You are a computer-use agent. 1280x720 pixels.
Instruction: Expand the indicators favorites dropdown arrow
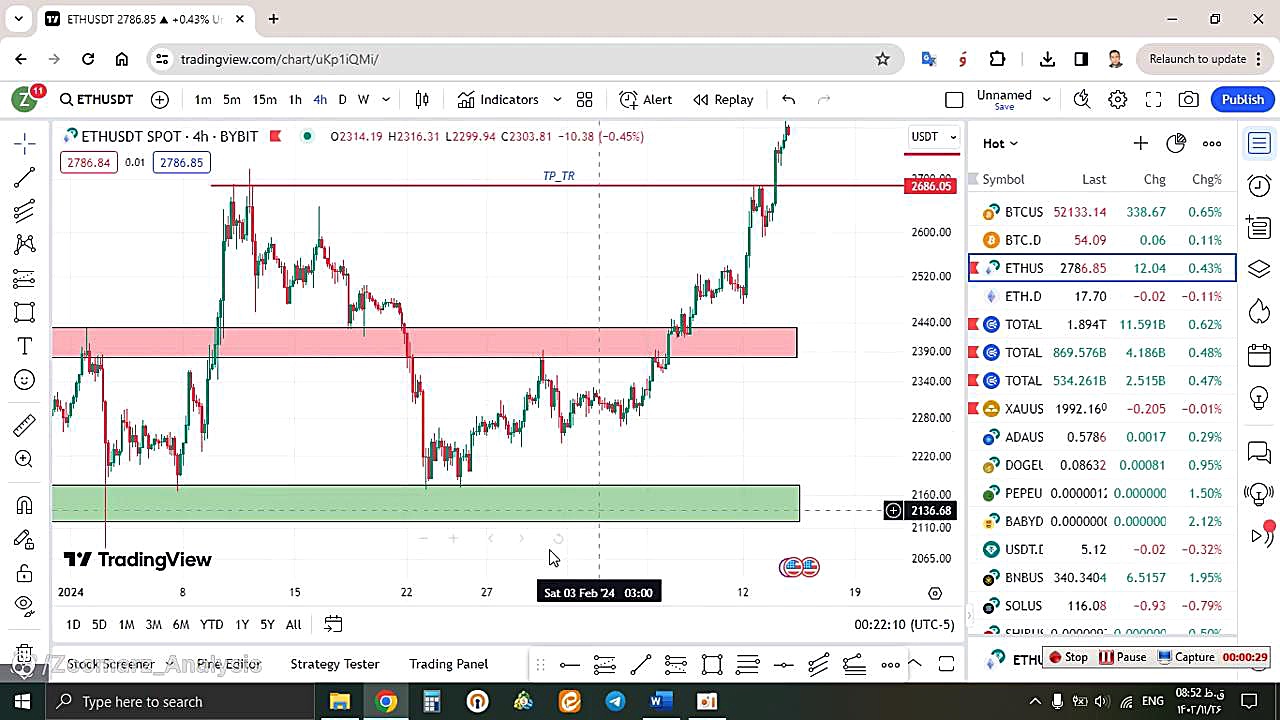click(557, 99)
